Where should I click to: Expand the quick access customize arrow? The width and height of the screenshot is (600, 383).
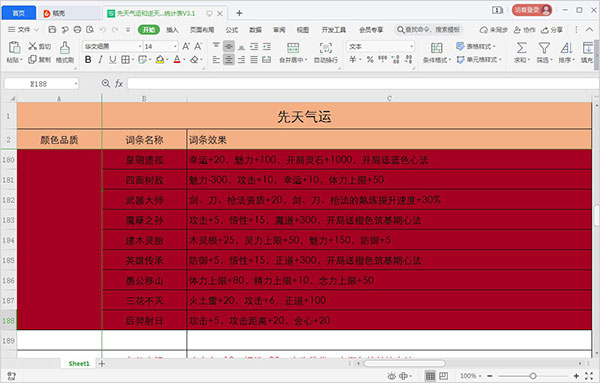tap(128, 29)
